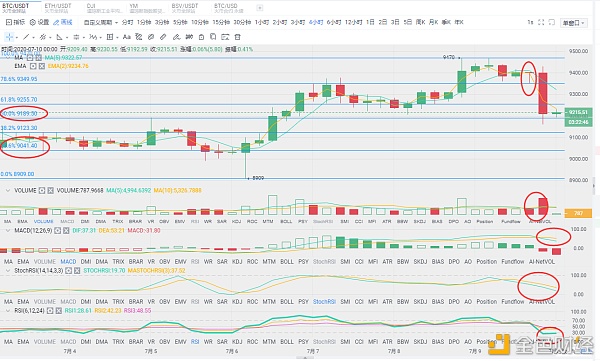Open dropdown arrow beside the wave tool
Viewport: 600px width, 361px height.
pyautogui.click(x=100, y=38)
